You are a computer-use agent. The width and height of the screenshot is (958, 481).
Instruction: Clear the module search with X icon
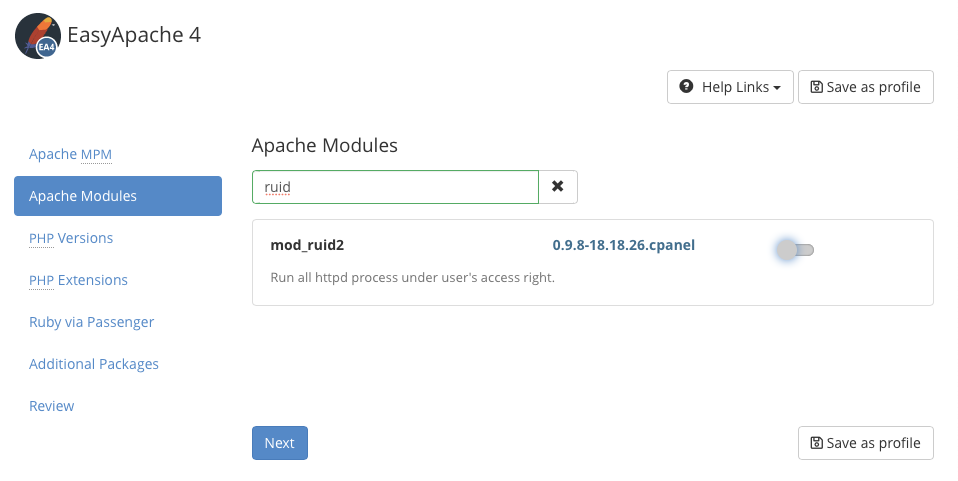(x=558, y=187)
